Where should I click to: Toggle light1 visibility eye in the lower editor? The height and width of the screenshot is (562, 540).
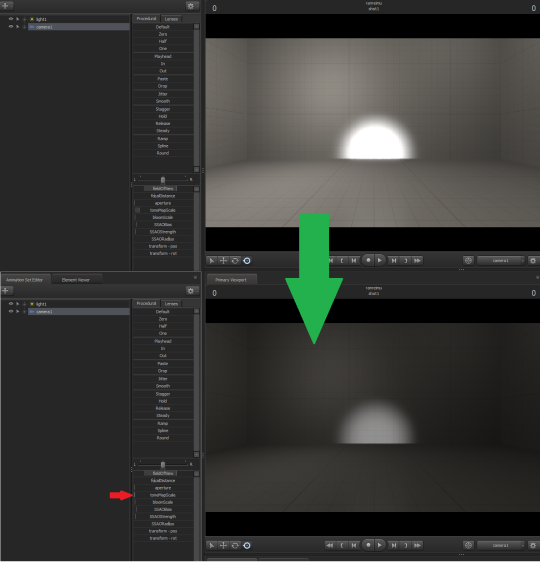(11, 304)
